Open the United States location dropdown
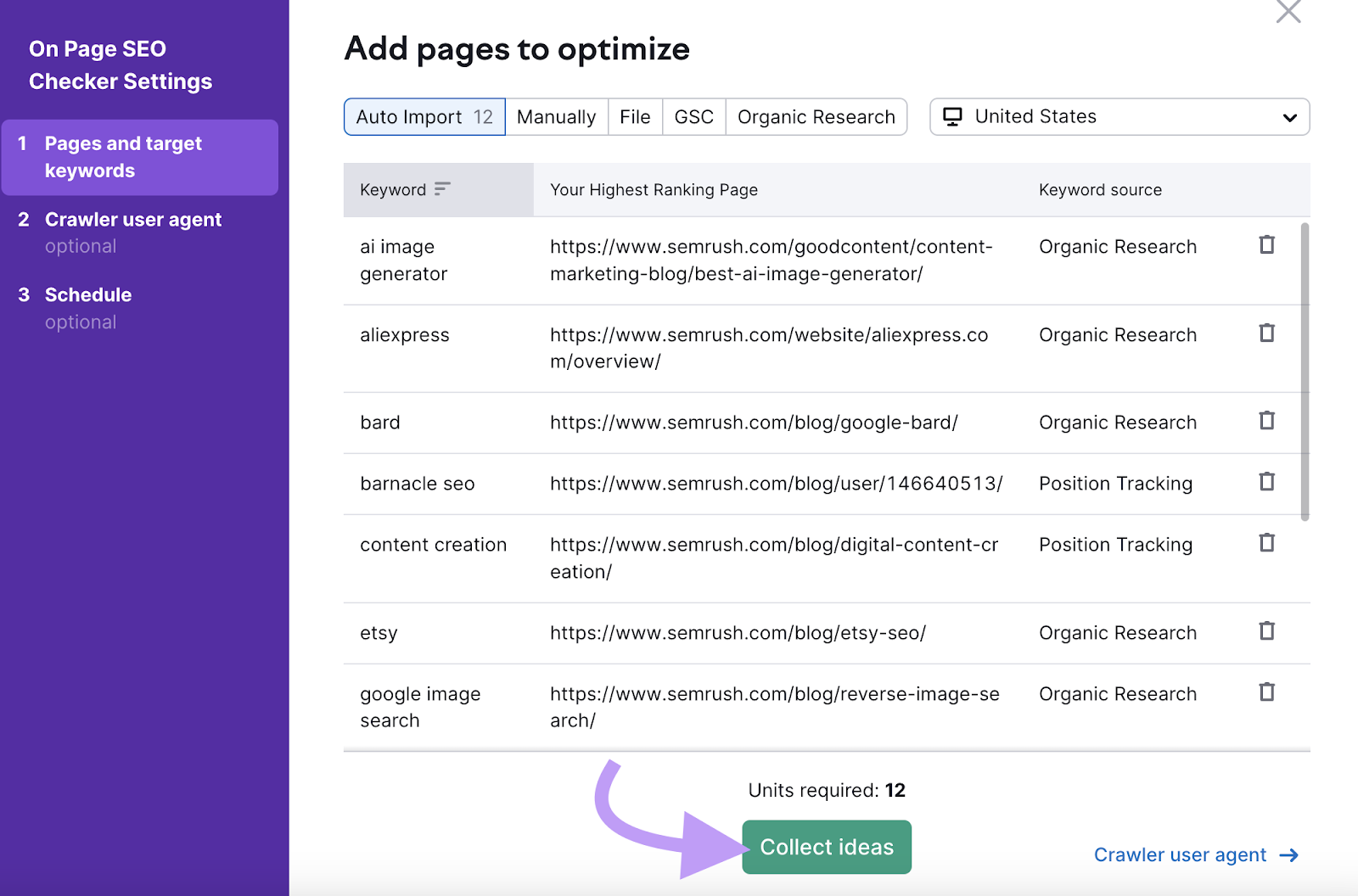 [x=1119, y=116]
